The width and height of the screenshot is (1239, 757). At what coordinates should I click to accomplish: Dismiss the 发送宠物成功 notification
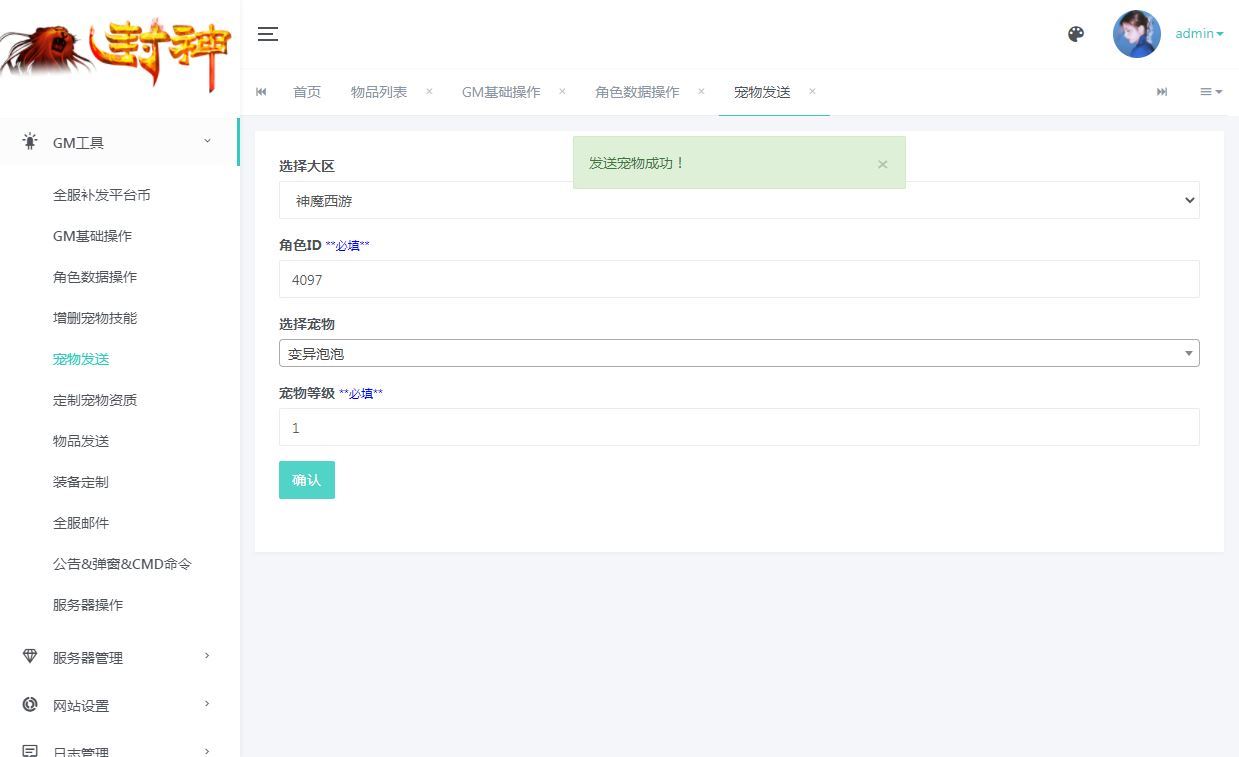883,163
